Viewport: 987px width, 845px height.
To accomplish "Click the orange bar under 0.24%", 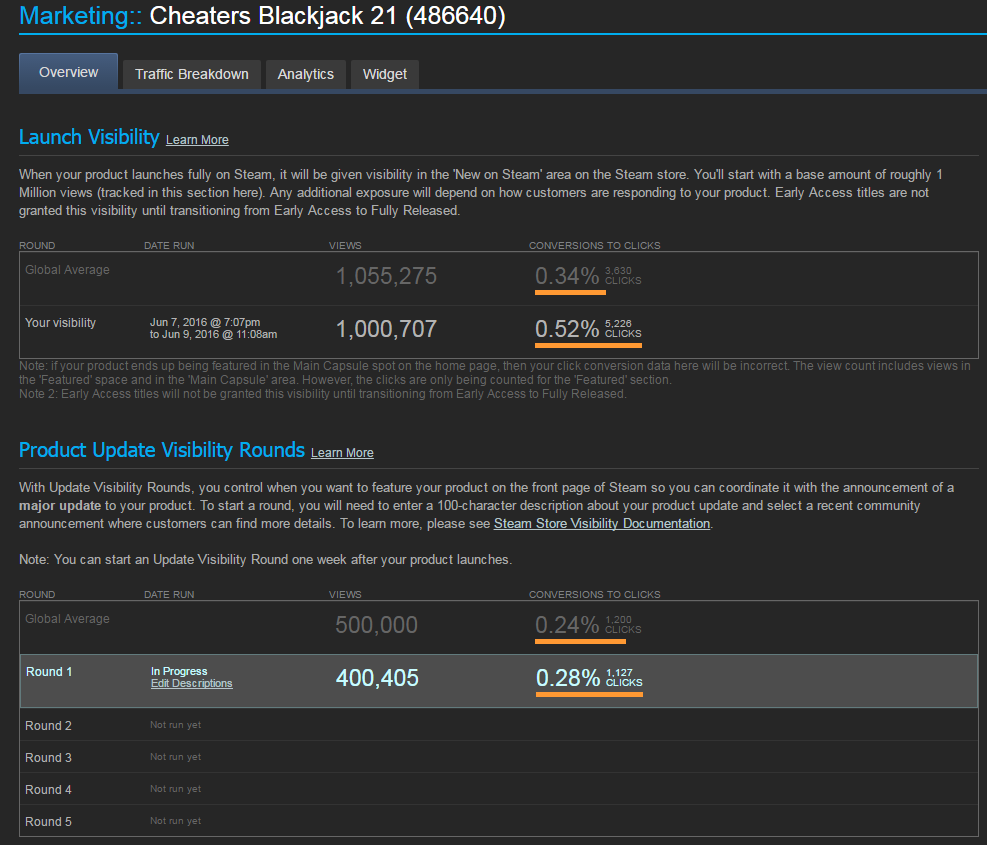I will click(580, 642).
